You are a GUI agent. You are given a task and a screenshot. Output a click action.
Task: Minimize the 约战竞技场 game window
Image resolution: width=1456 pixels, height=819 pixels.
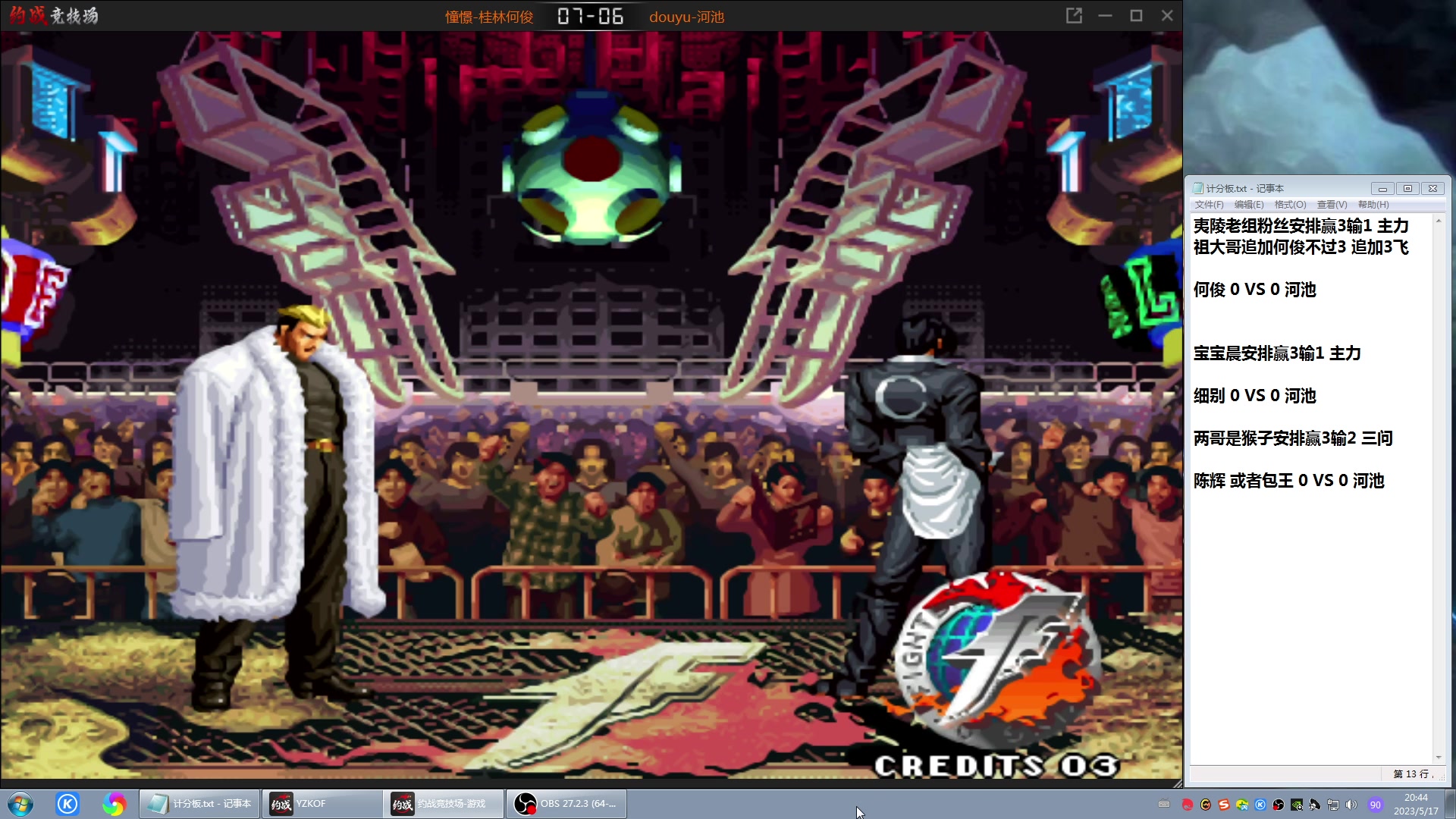[x=1105, y=15]
